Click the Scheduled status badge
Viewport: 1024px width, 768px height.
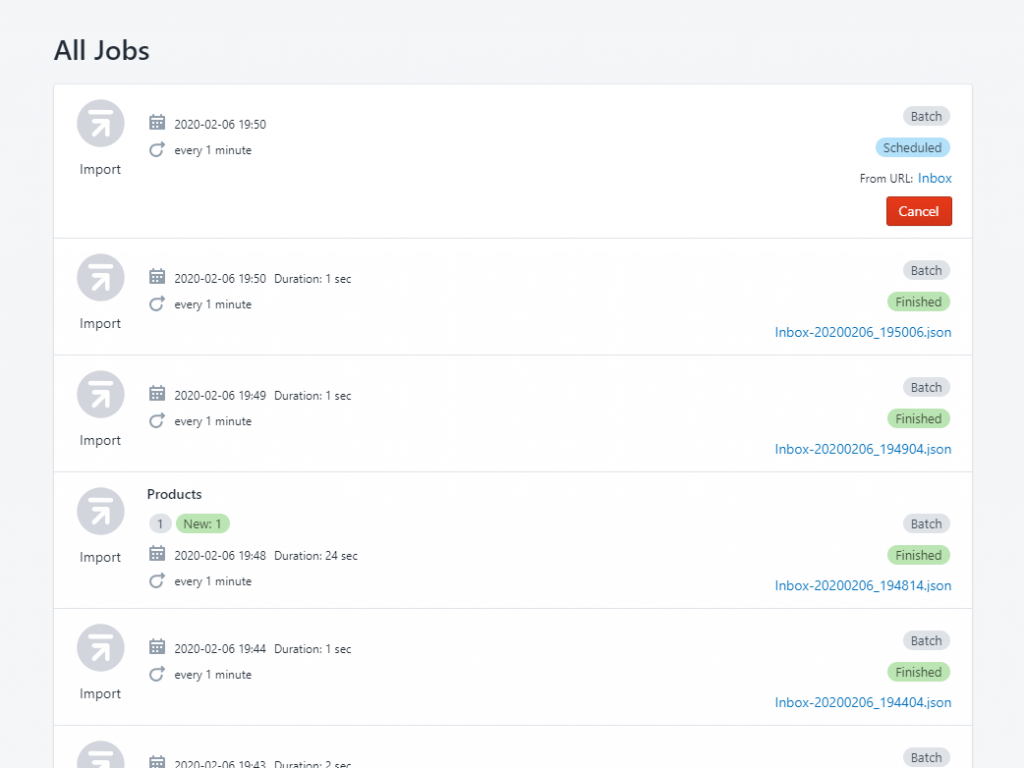click(x=912, y=147)
